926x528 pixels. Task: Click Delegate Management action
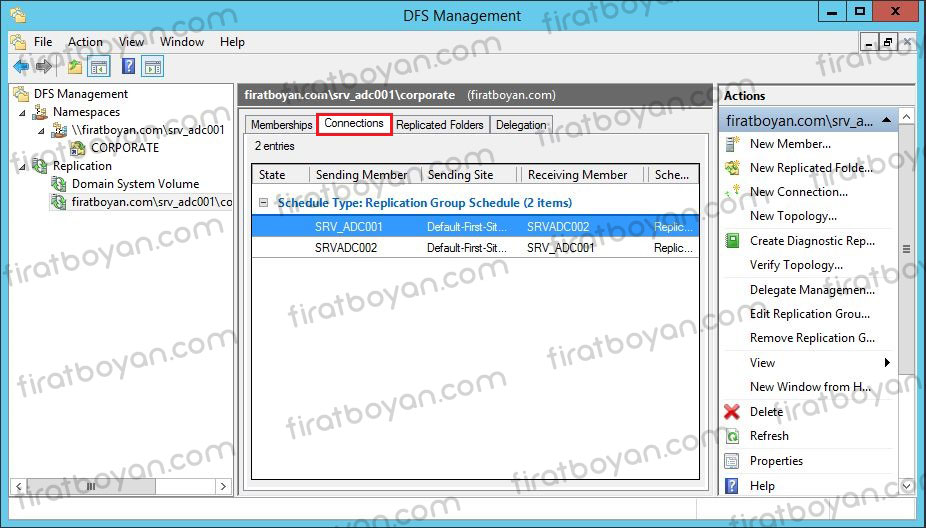tap(810, 290)
